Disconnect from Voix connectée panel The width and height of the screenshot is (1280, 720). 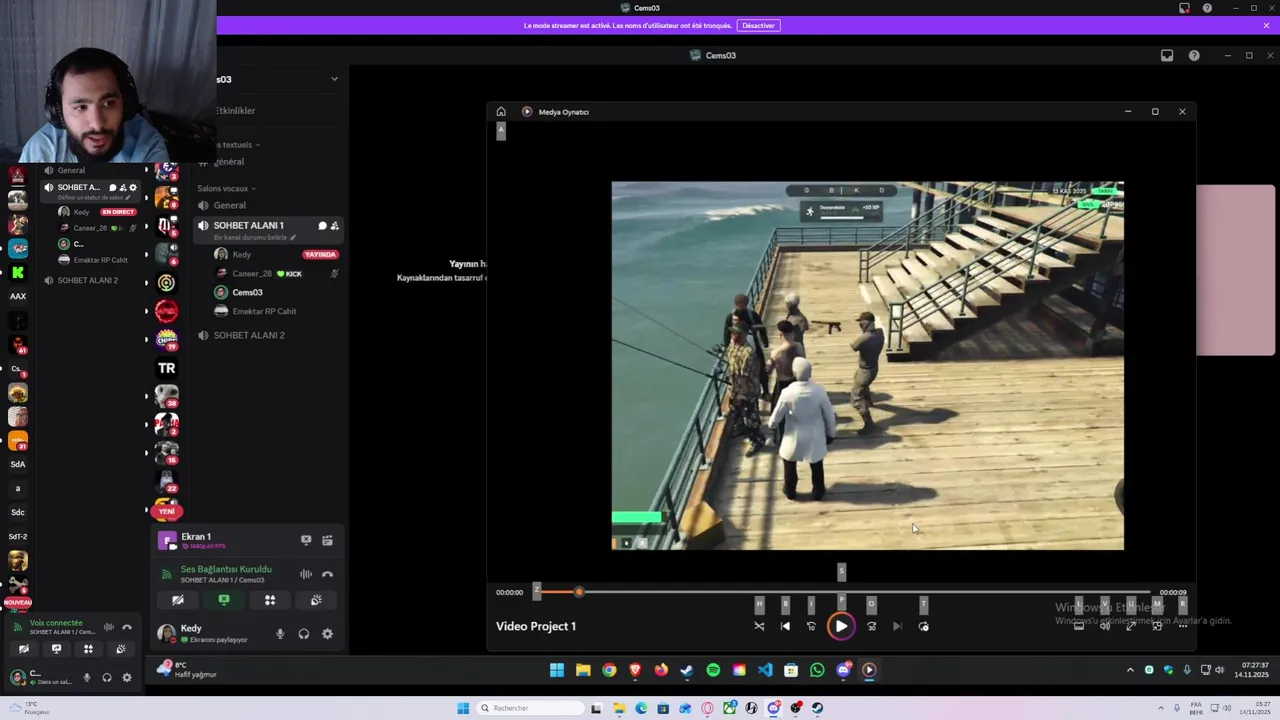click(127, 627)
